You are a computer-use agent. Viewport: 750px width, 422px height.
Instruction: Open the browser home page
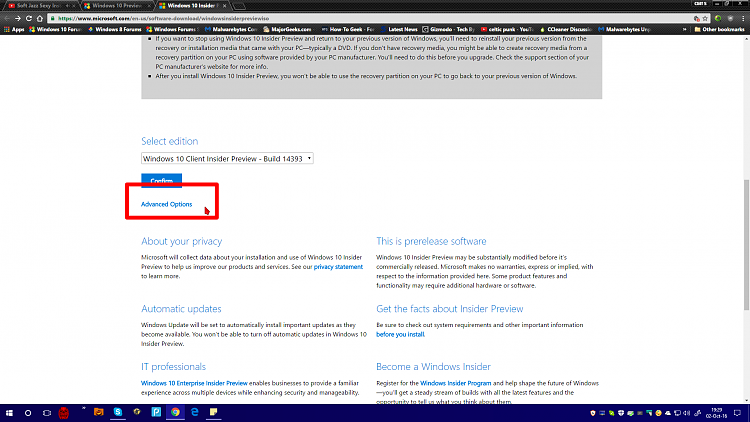pos(40,19)
